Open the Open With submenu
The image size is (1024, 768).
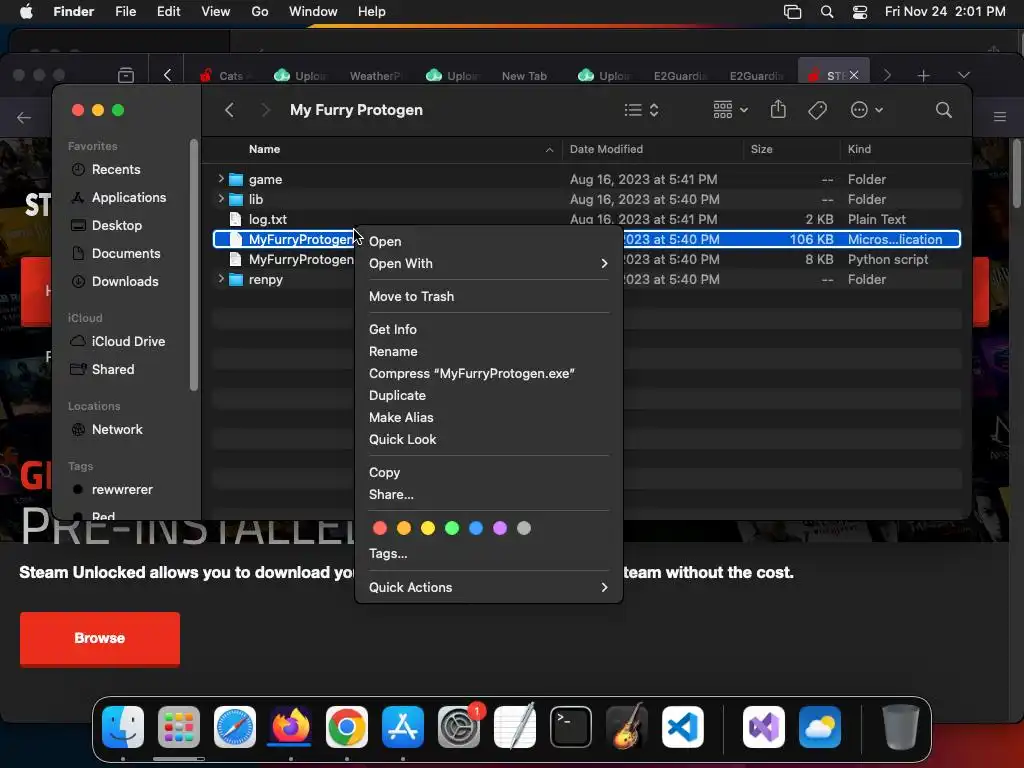pos(488,263)
